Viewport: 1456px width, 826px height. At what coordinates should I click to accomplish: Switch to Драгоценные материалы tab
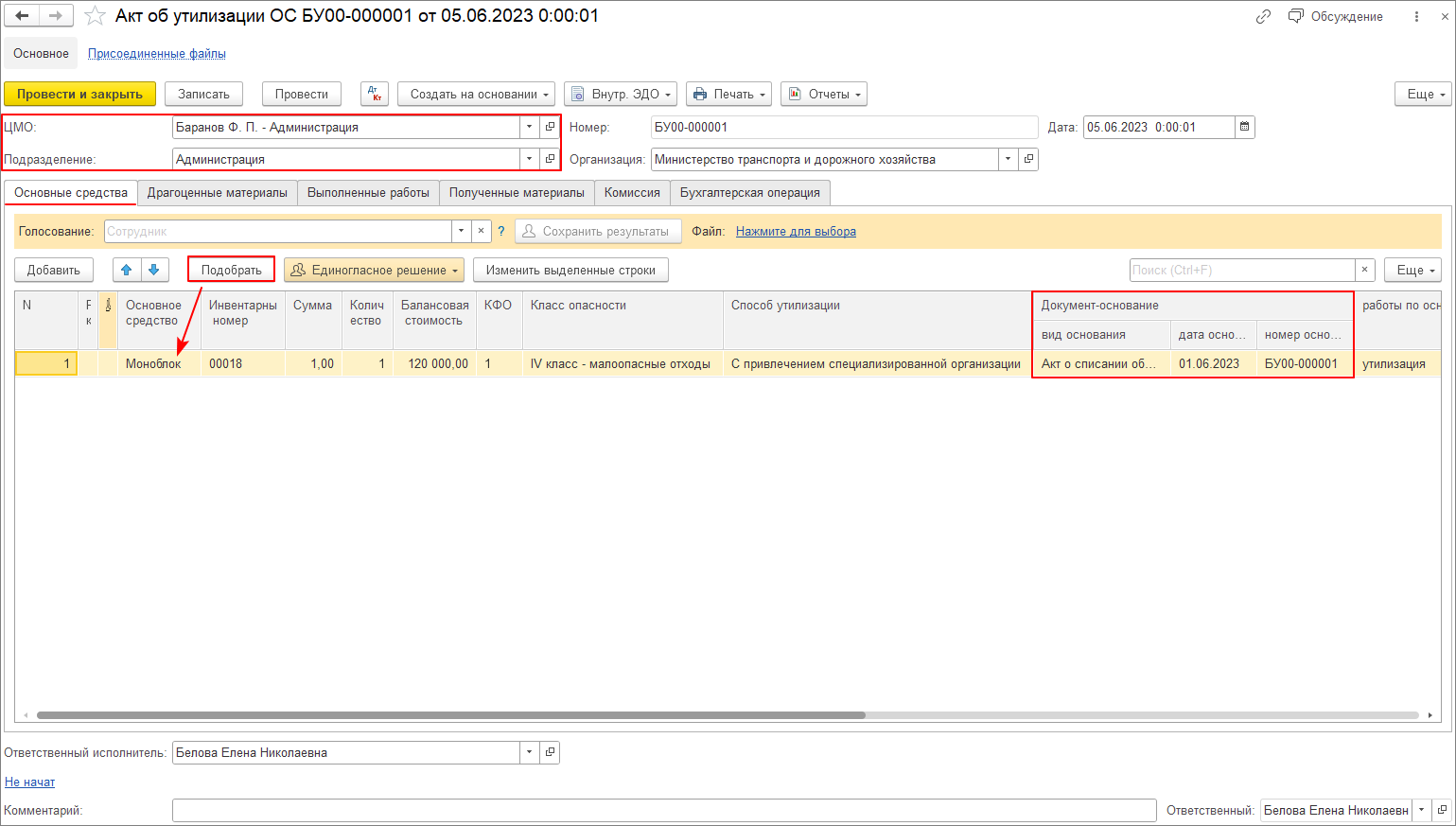(218, 192)
